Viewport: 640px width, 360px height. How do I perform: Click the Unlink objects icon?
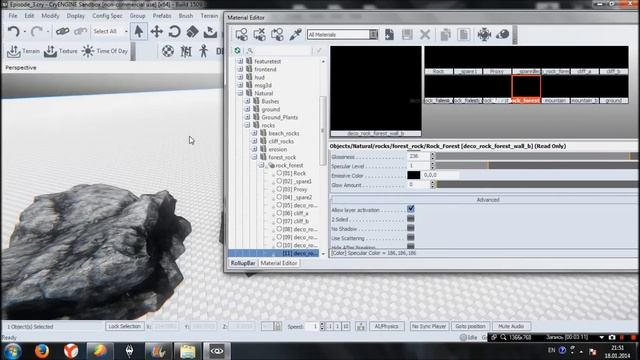[x=80, y=31]
